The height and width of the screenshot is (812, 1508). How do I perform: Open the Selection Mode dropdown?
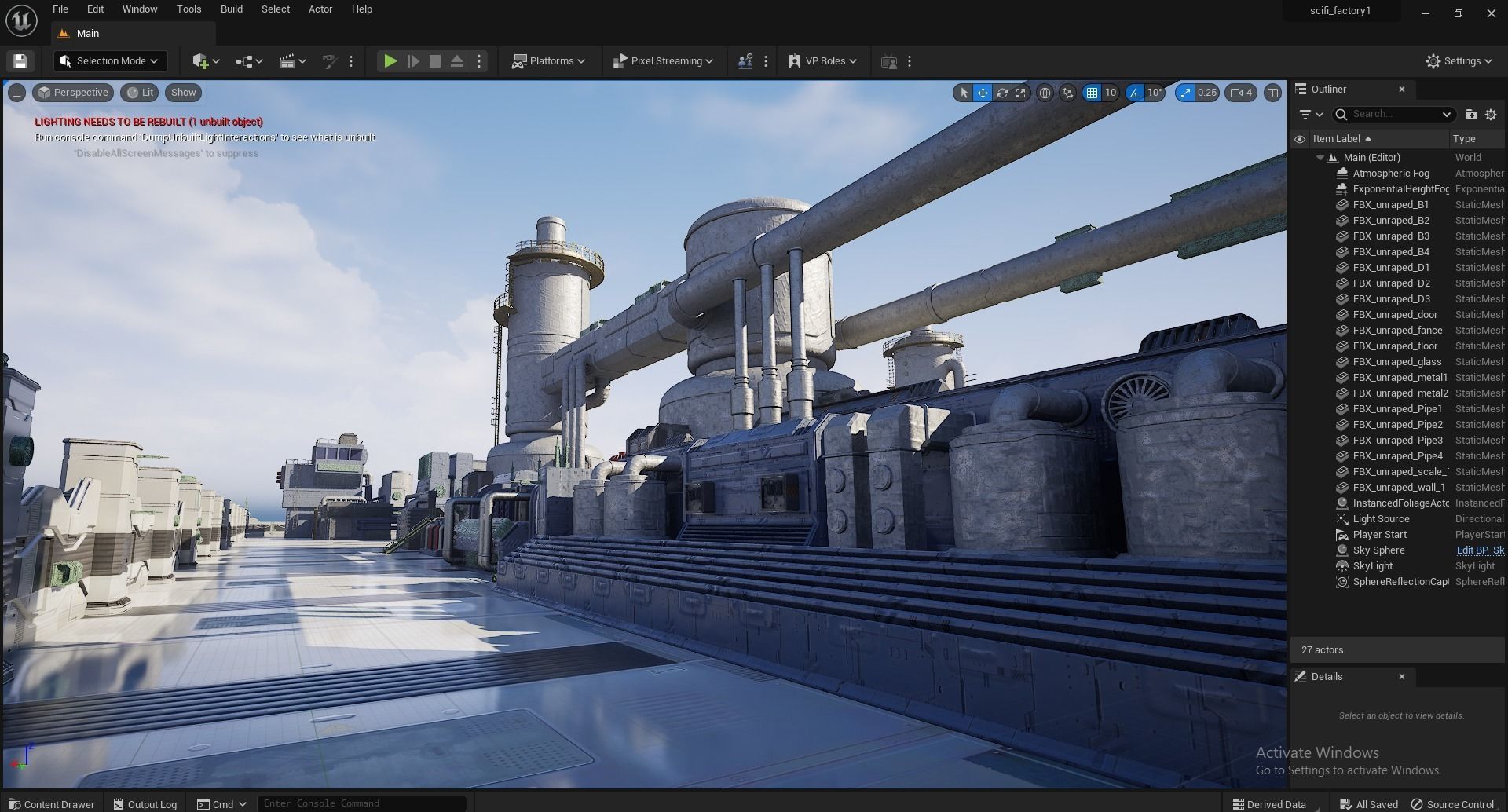(110, 61)
